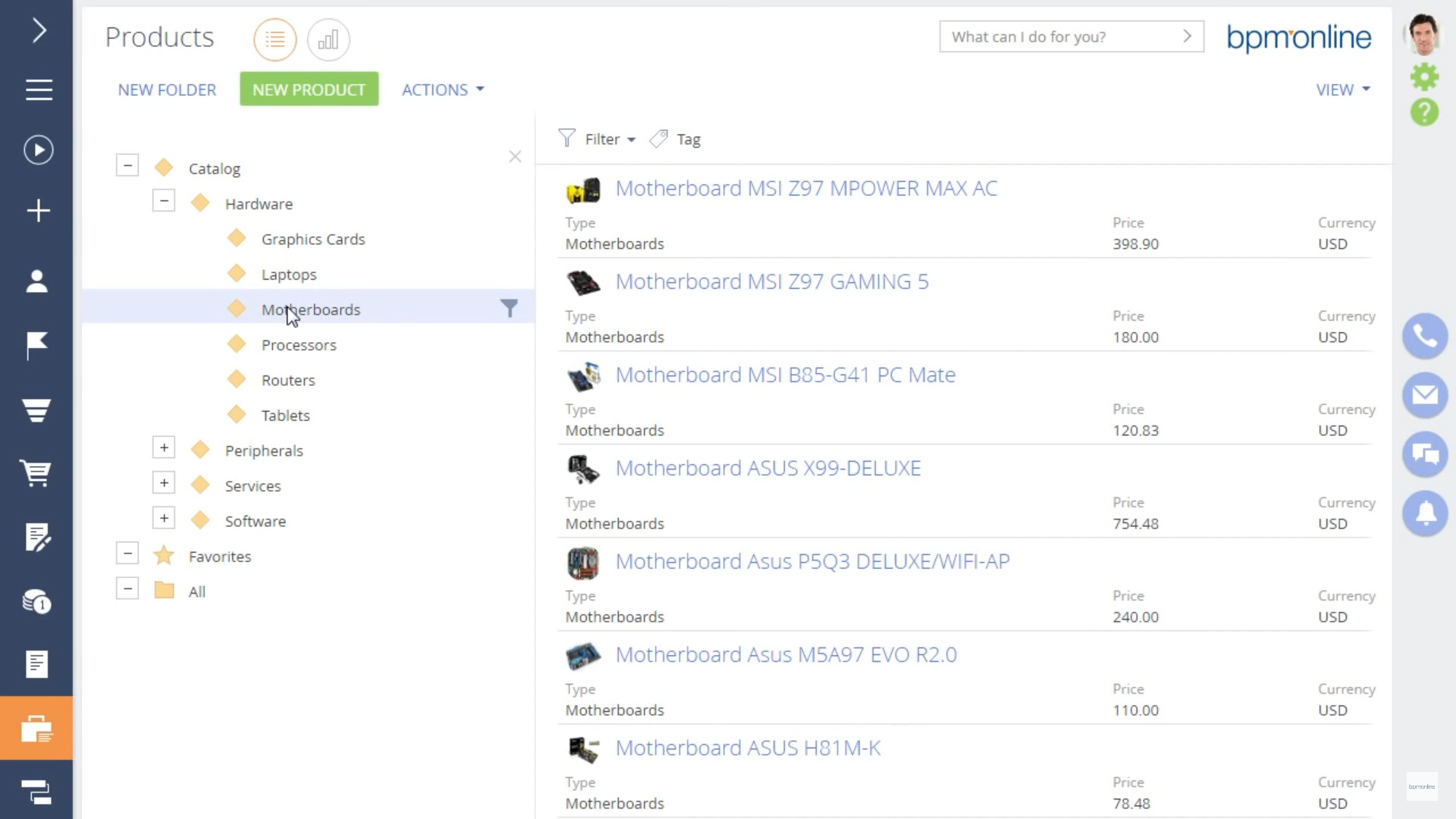Switch to analytics chart view icon
Viewport: 1456px width, 819px height.
328,39
